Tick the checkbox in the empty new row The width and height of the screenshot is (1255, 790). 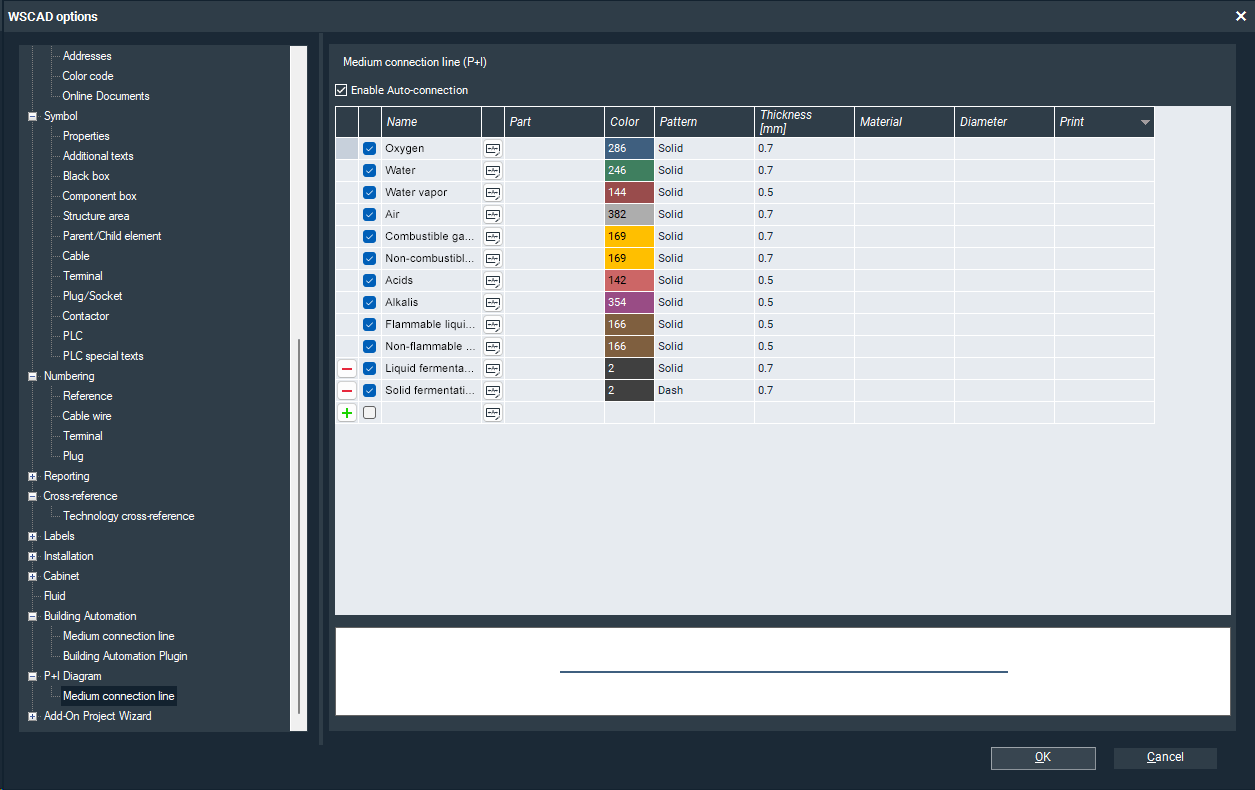(370, 413)
